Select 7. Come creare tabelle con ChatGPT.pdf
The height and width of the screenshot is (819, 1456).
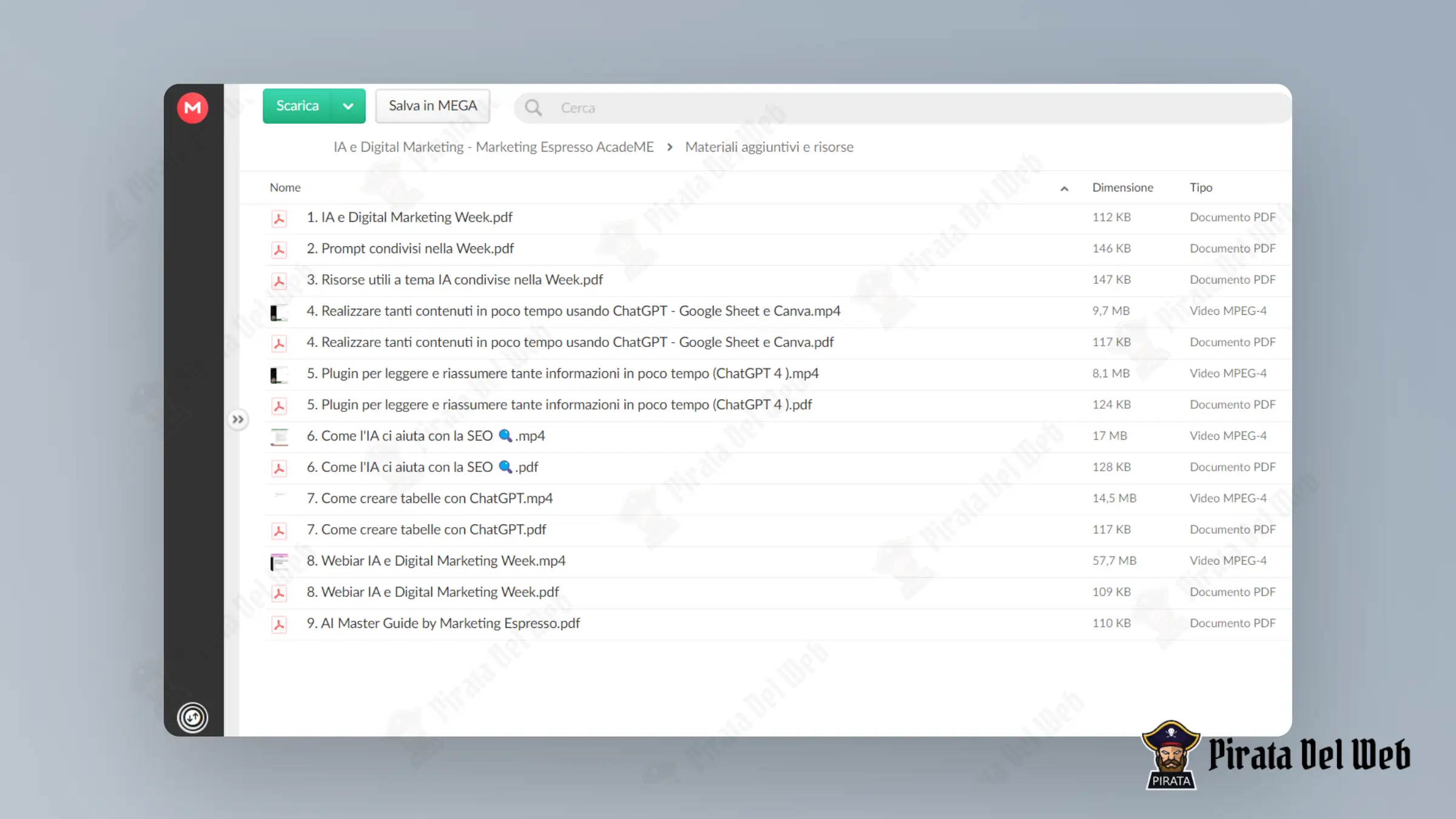click(426, 530)
